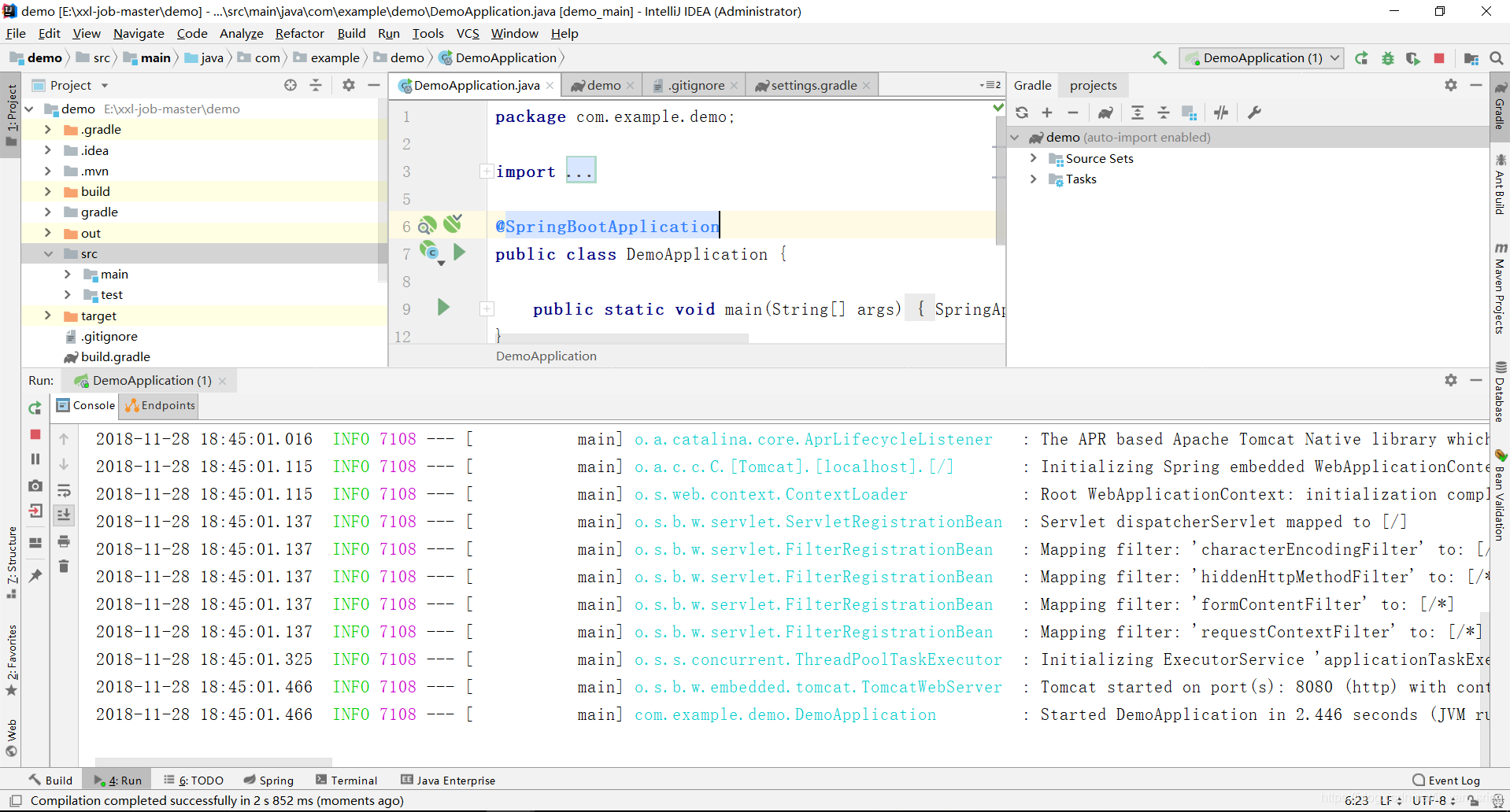Dump threads camera icon
1510x812 pixels.
35,486
